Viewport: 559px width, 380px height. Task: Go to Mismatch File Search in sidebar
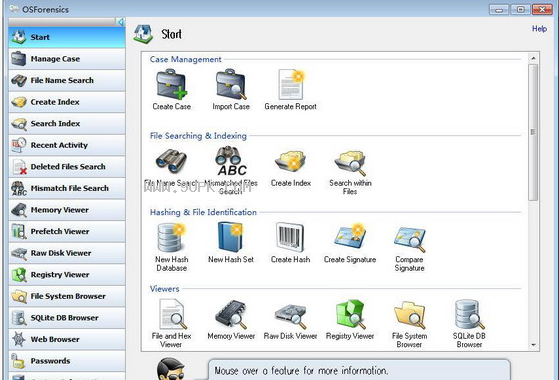67,188
